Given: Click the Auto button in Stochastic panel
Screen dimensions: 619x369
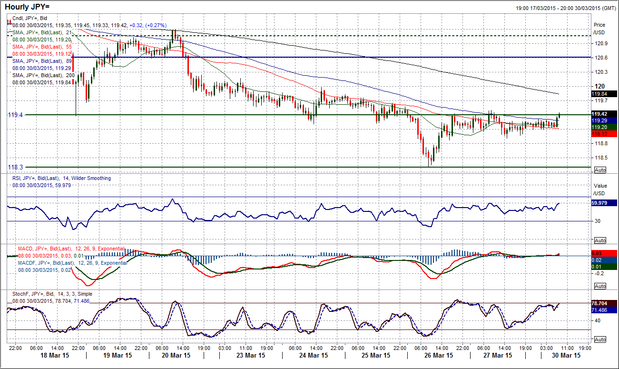Looking at the screenshot, I should [x=600, y=339].
